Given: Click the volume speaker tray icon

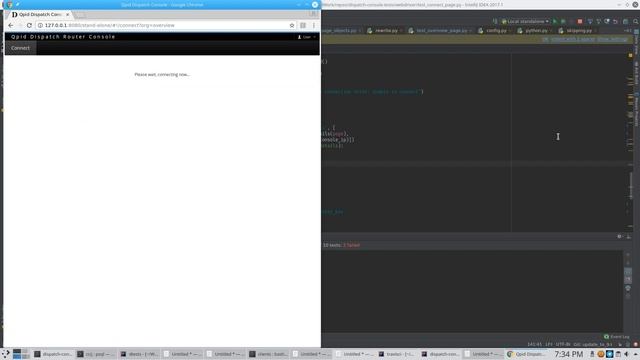Looking at the screenshot, I should [x=627, y=354].
